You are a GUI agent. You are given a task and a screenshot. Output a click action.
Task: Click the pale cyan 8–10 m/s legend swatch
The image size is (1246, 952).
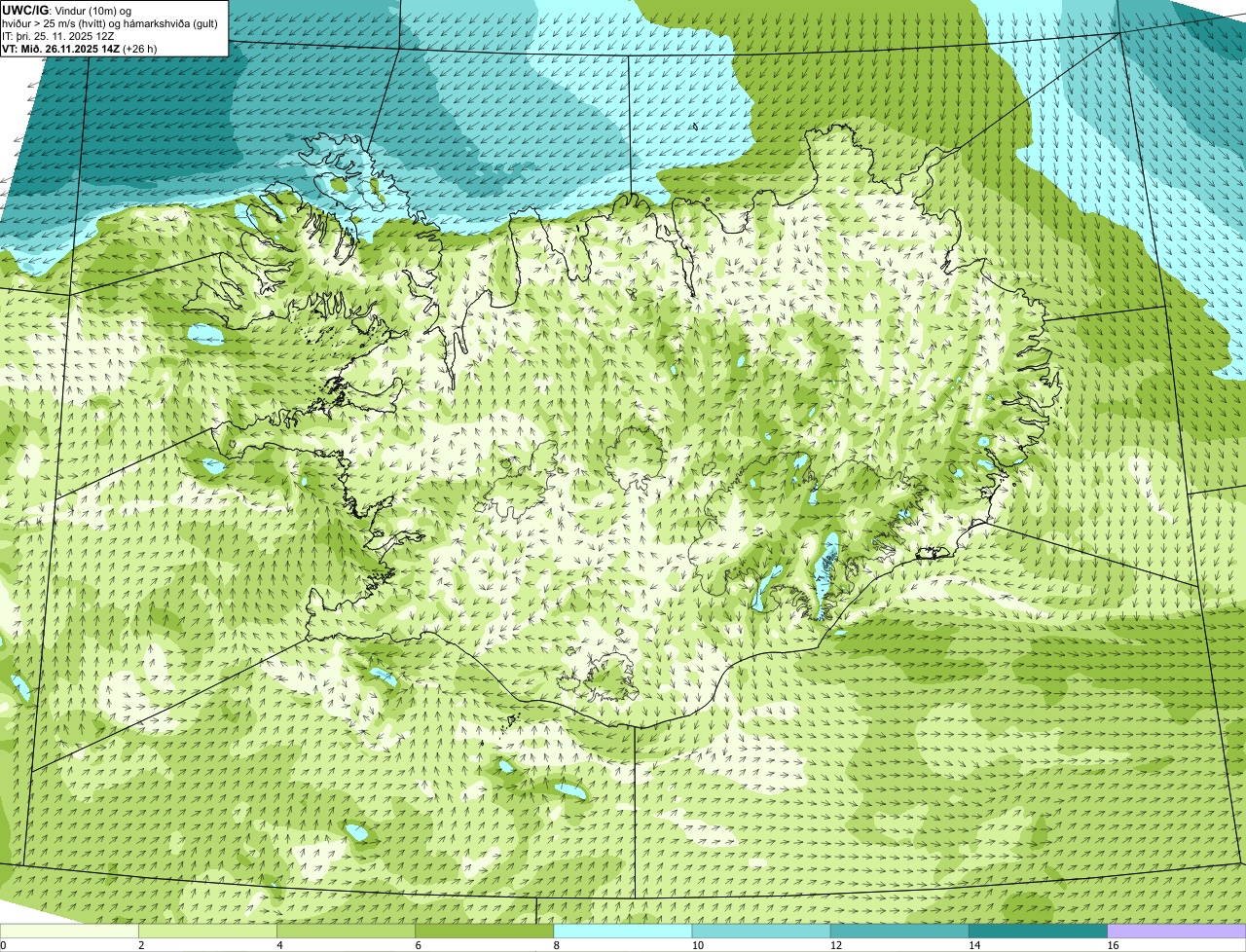(623, 932)
